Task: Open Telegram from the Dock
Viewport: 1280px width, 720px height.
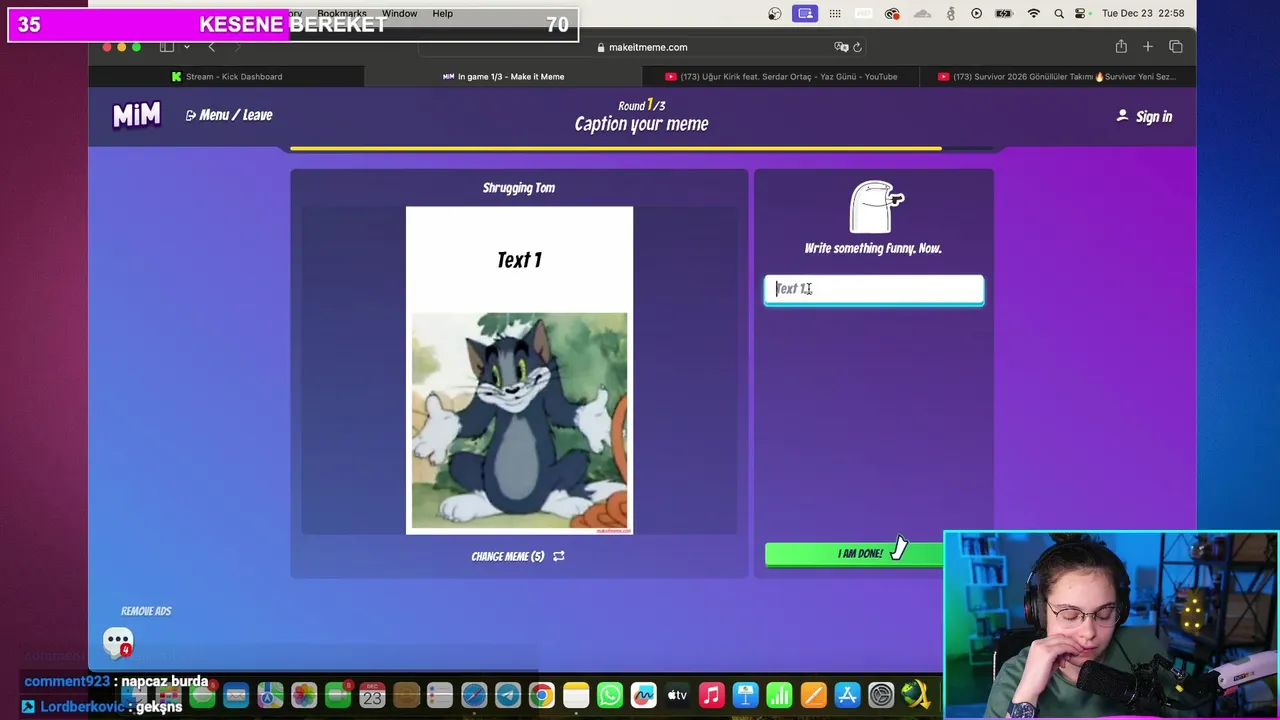Action: coord(508,695)
